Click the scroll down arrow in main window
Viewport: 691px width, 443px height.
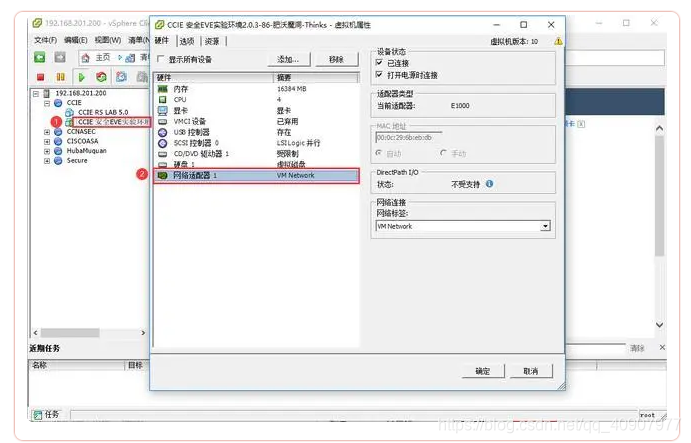(x=659, y=325)
